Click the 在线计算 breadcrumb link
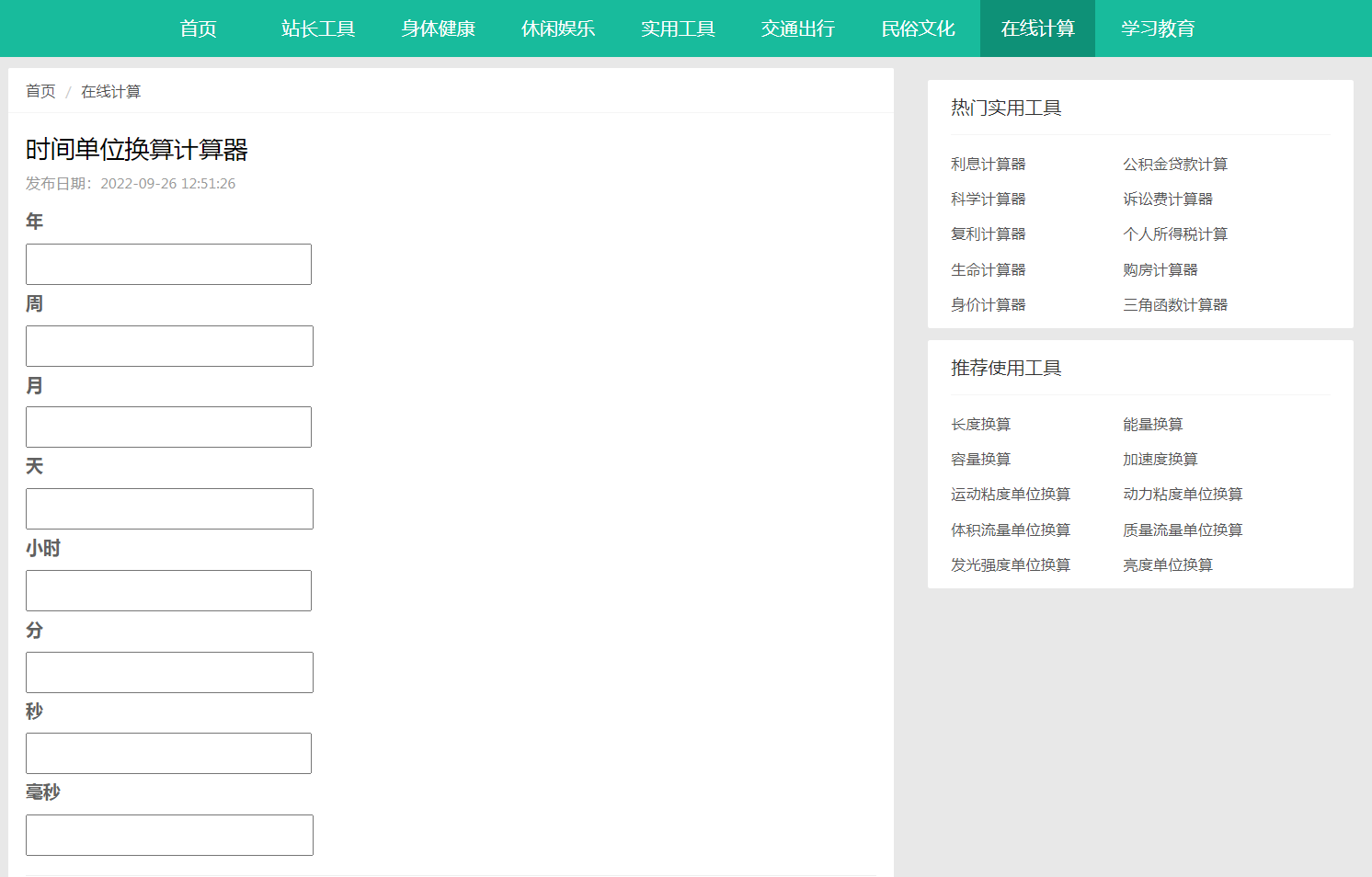Screen dimensions: 1372x877 point(110,91)
